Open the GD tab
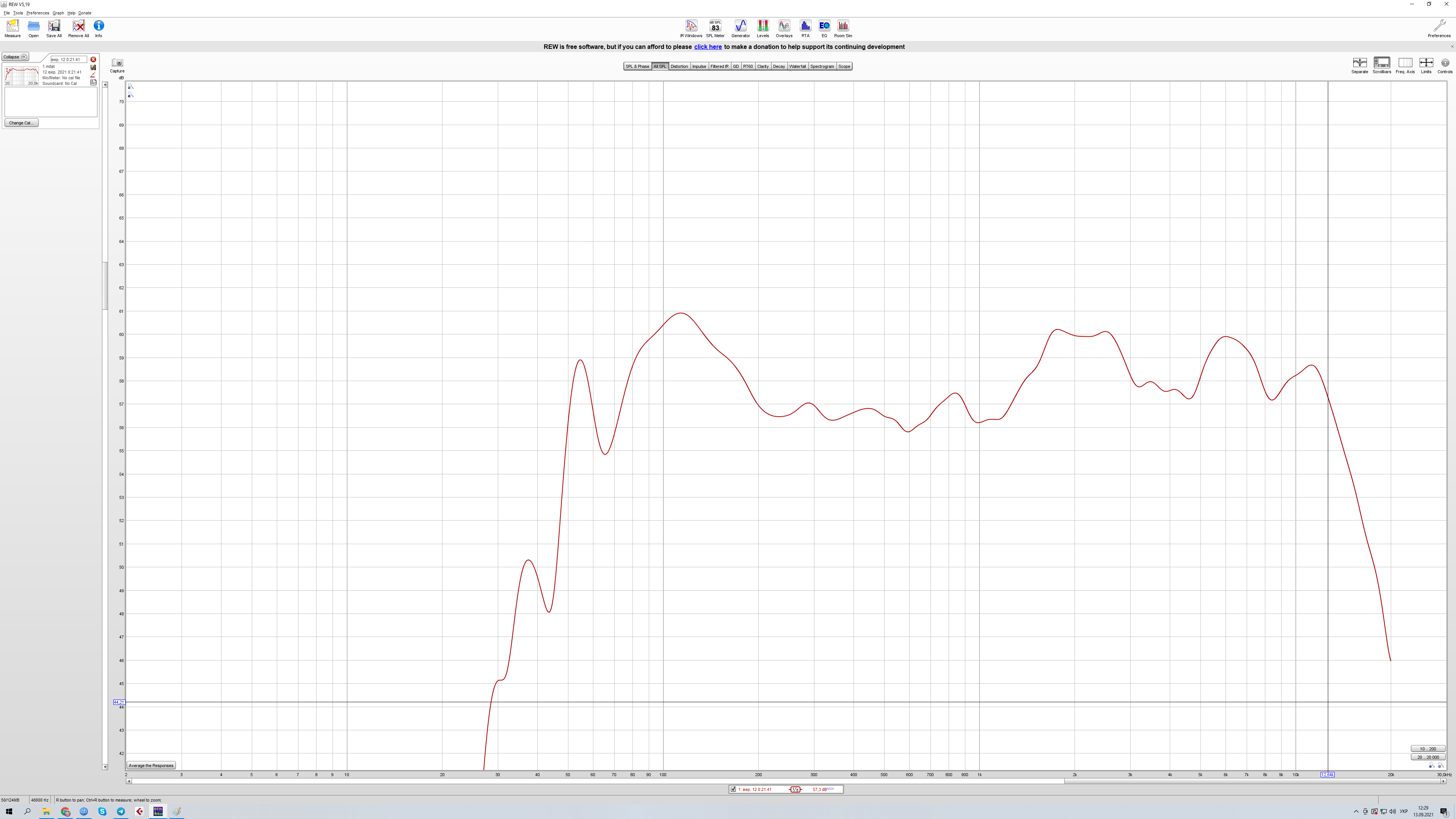 [x=736, y=66]
